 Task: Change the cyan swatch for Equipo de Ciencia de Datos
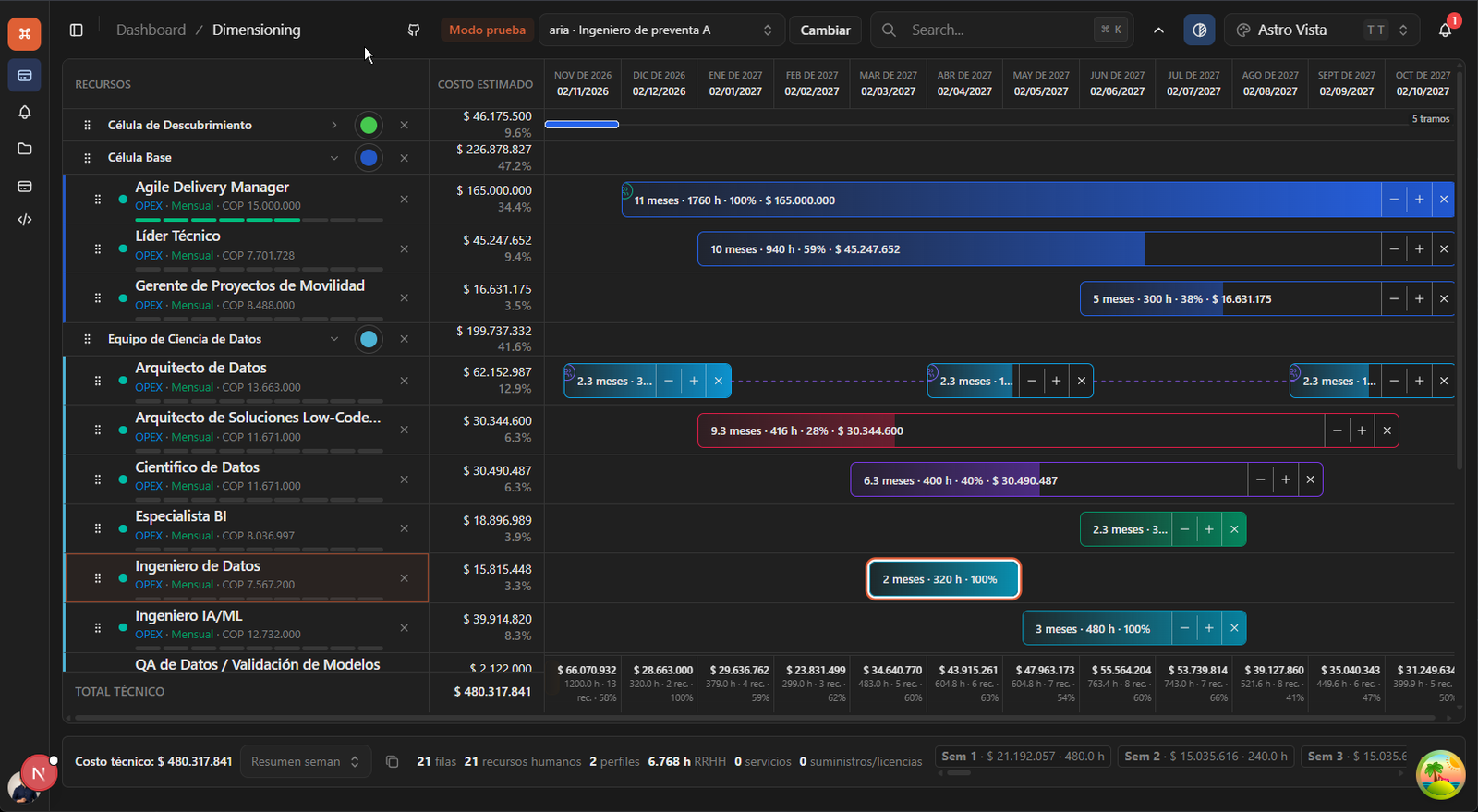(x=369, y=339)
